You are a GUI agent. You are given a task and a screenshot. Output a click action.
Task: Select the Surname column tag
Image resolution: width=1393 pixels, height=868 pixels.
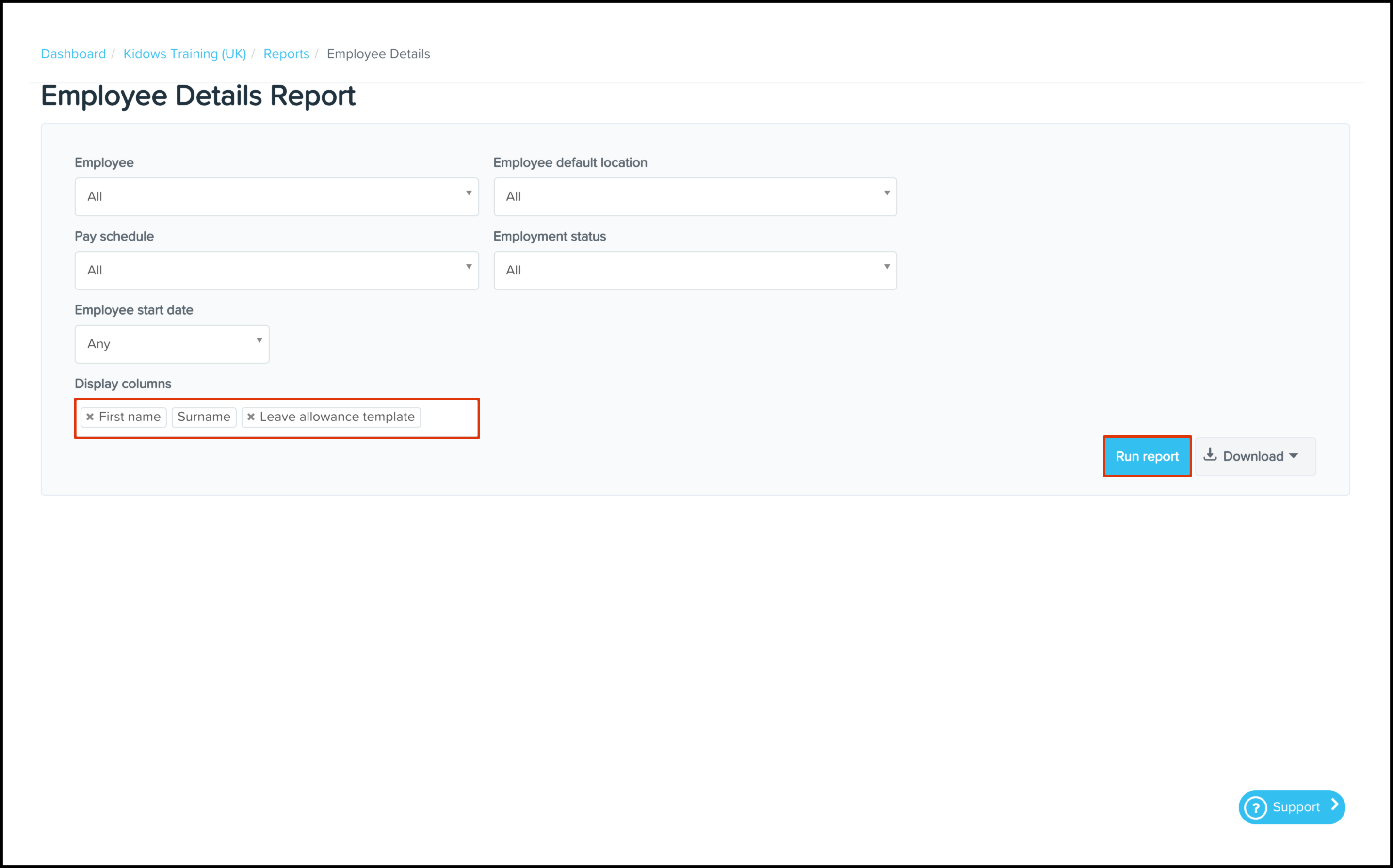click(x=204, y=418)
